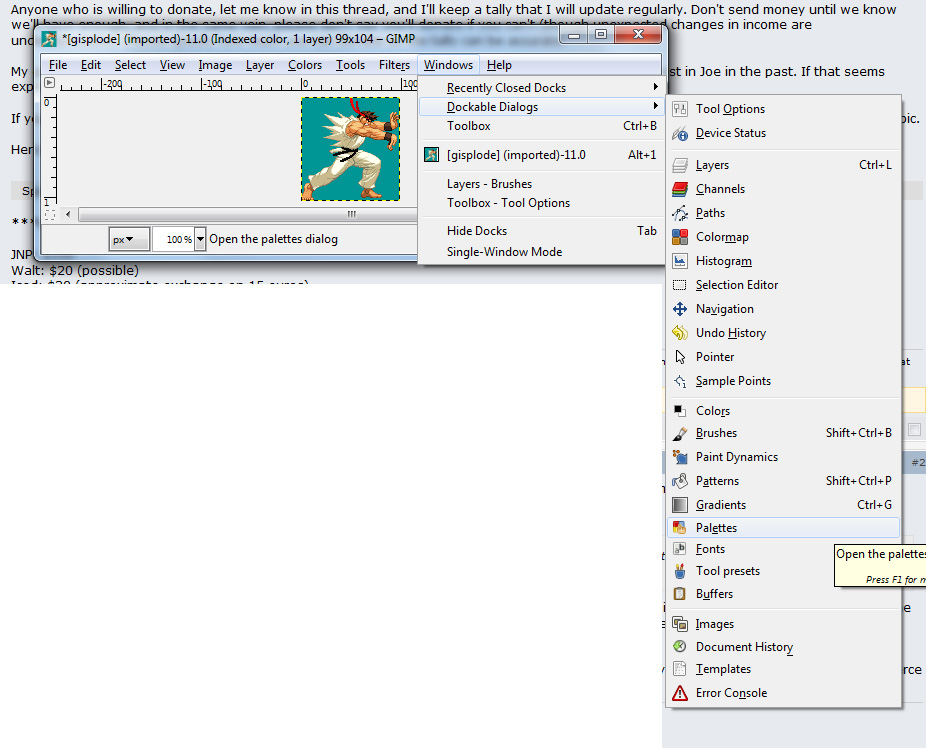Switch to [gisplode] (imported)-11.0 image window
Screen dimensions: 926x748
540,155
